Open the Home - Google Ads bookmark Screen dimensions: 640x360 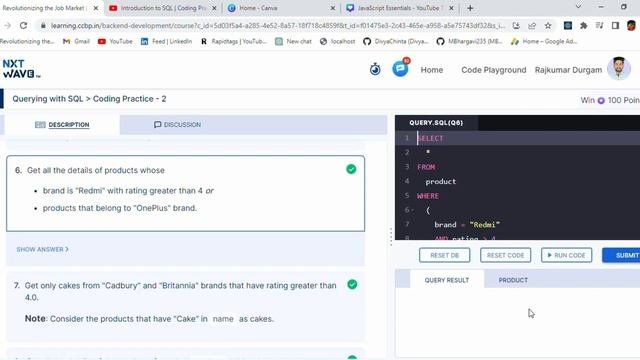pyautogui.click(x=543, y=41)
